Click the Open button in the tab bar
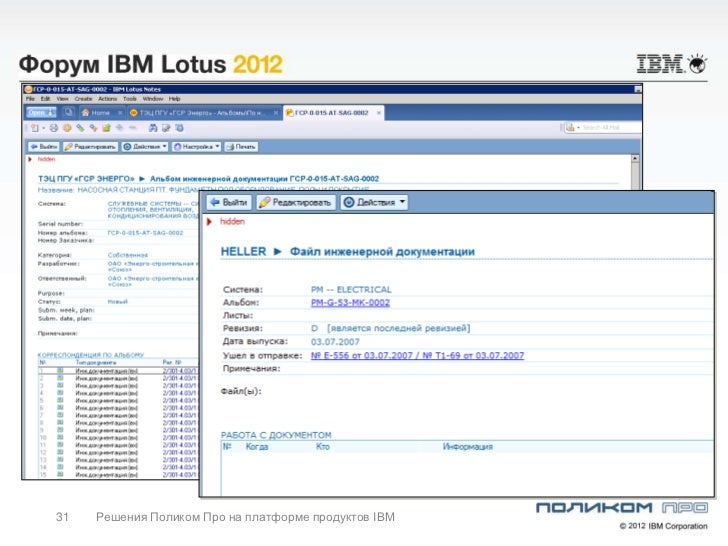This screenshot has width=728, height=546. (x=41, y=112)
